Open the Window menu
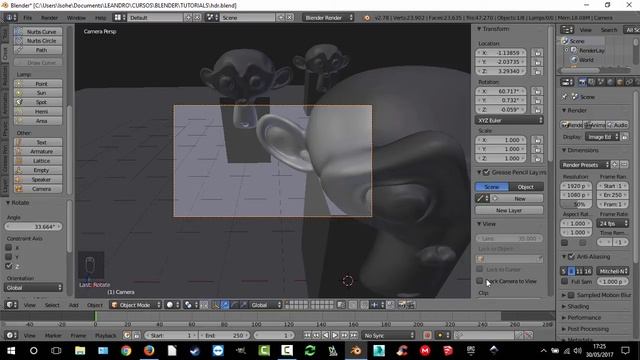 (x=76, y=18)
